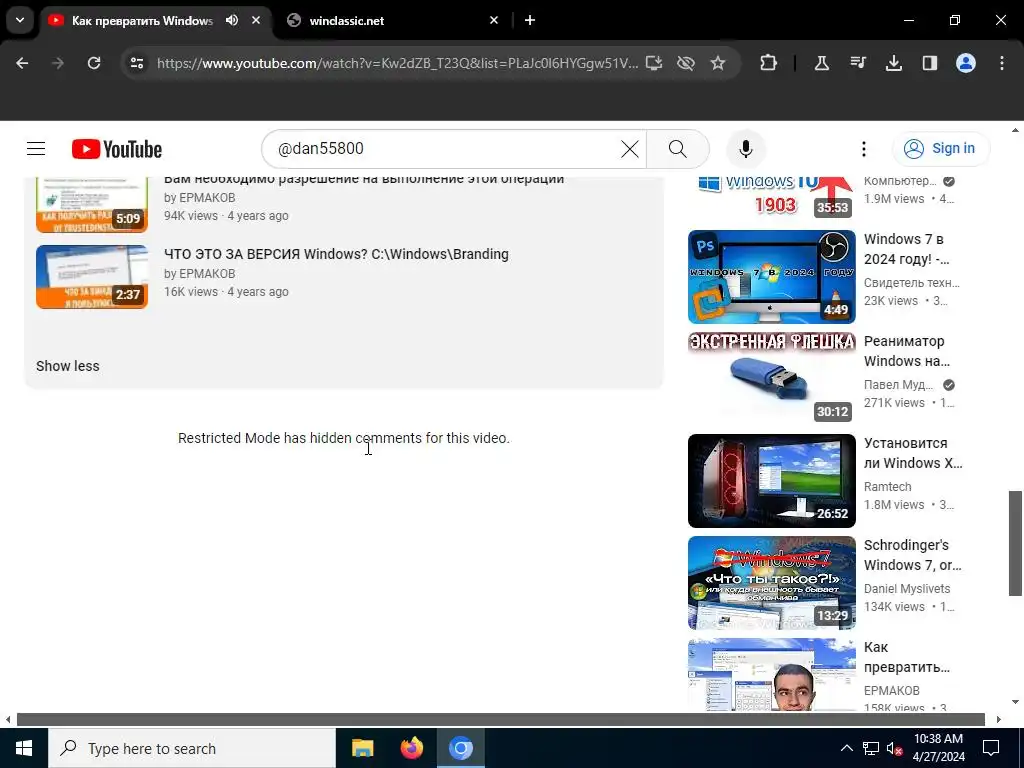This screenshot has height=768, width=1024.
Task: Mute the audio playing tab icon
Action: (232, 20)
